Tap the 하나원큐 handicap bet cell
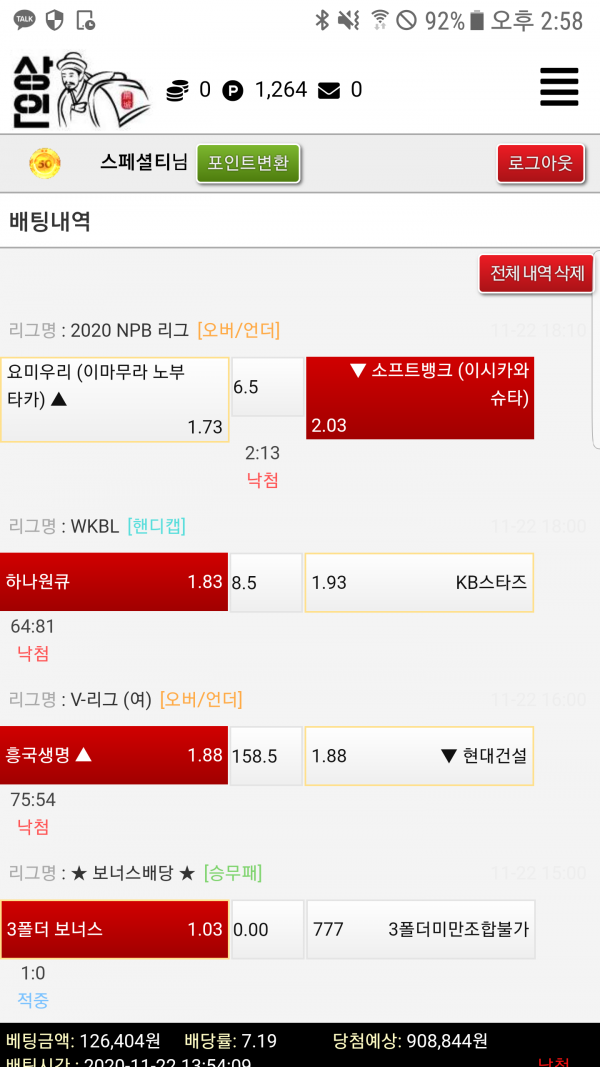 pyautogui.click(x=114, y=582)
